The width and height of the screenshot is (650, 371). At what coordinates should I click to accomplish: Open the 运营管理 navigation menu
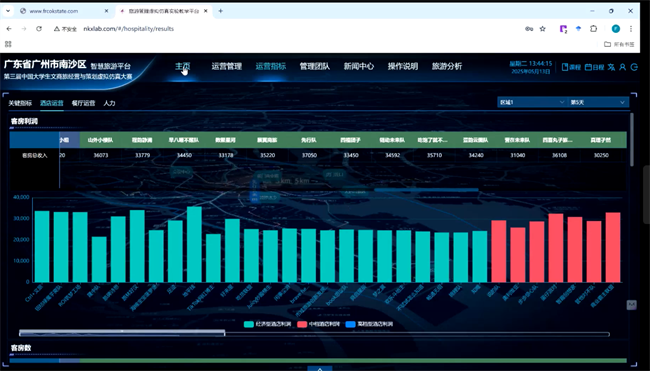[x=226, y=66]
